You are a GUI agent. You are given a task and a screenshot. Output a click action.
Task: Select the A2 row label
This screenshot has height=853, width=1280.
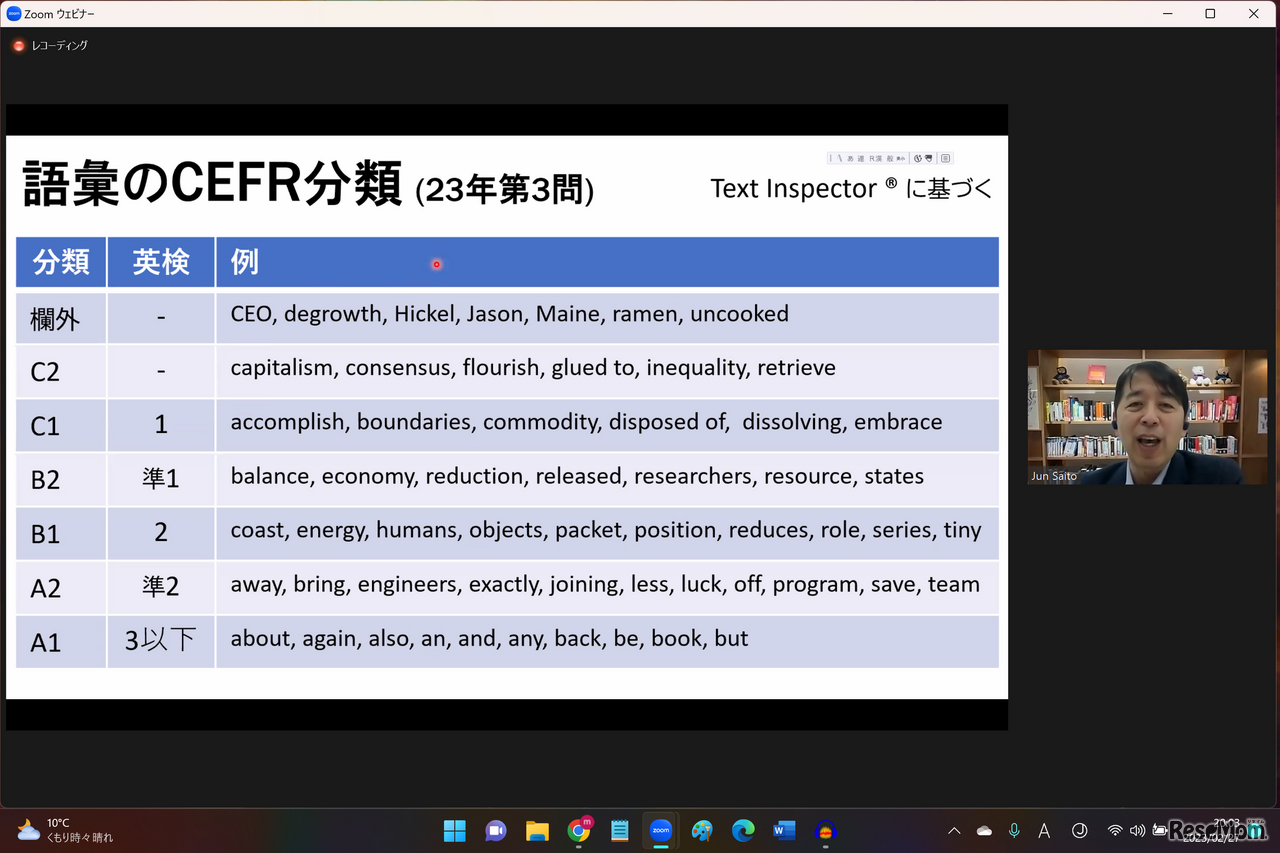pos(46,588)
